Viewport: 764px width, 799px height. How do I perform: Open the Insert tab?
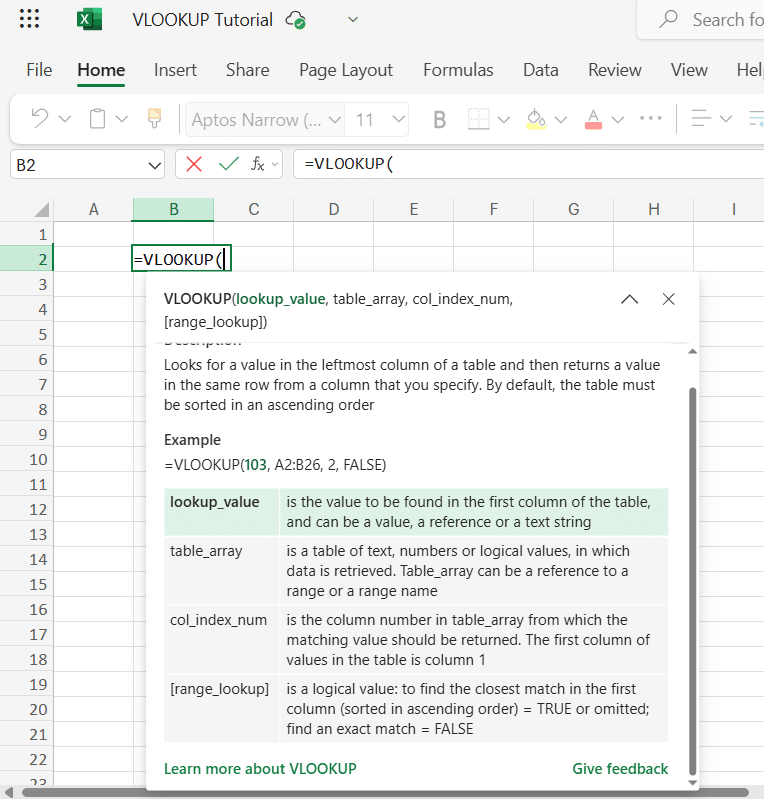(175, 70)
